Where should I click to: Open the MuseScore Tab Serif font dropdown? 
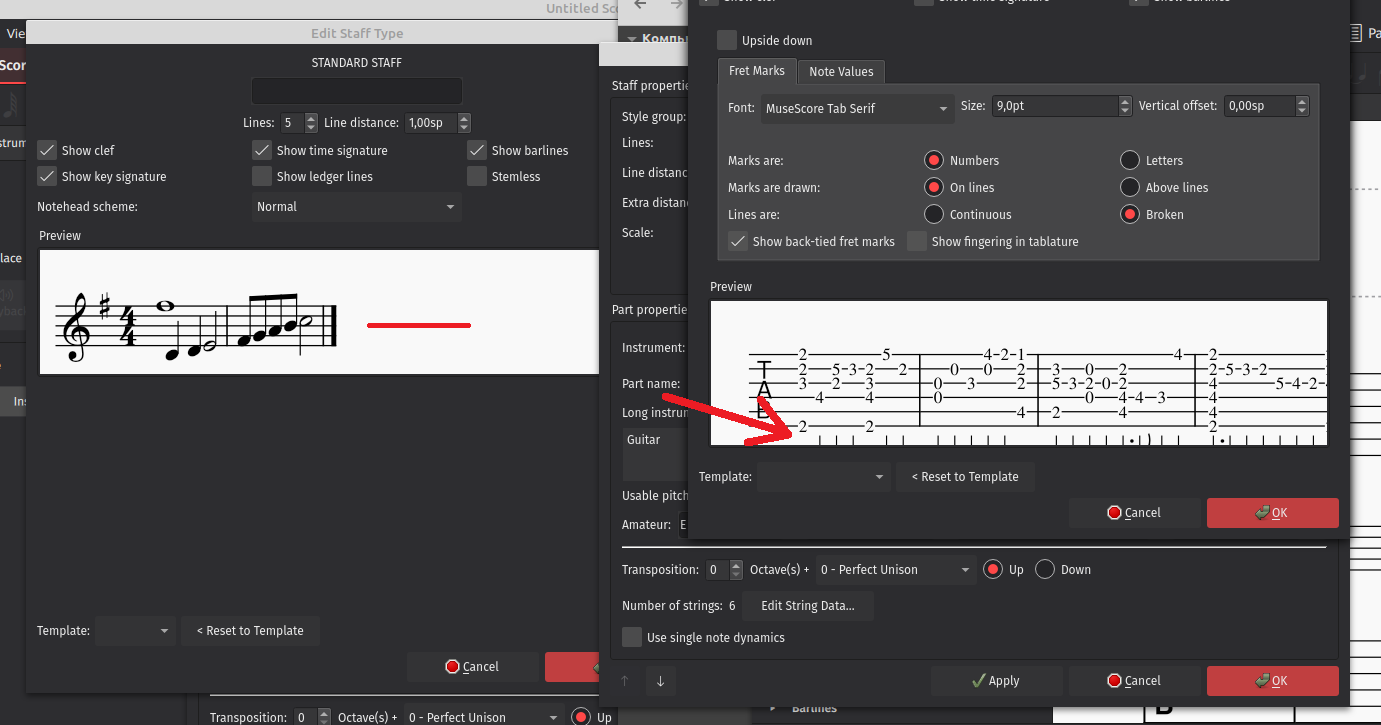856,108
